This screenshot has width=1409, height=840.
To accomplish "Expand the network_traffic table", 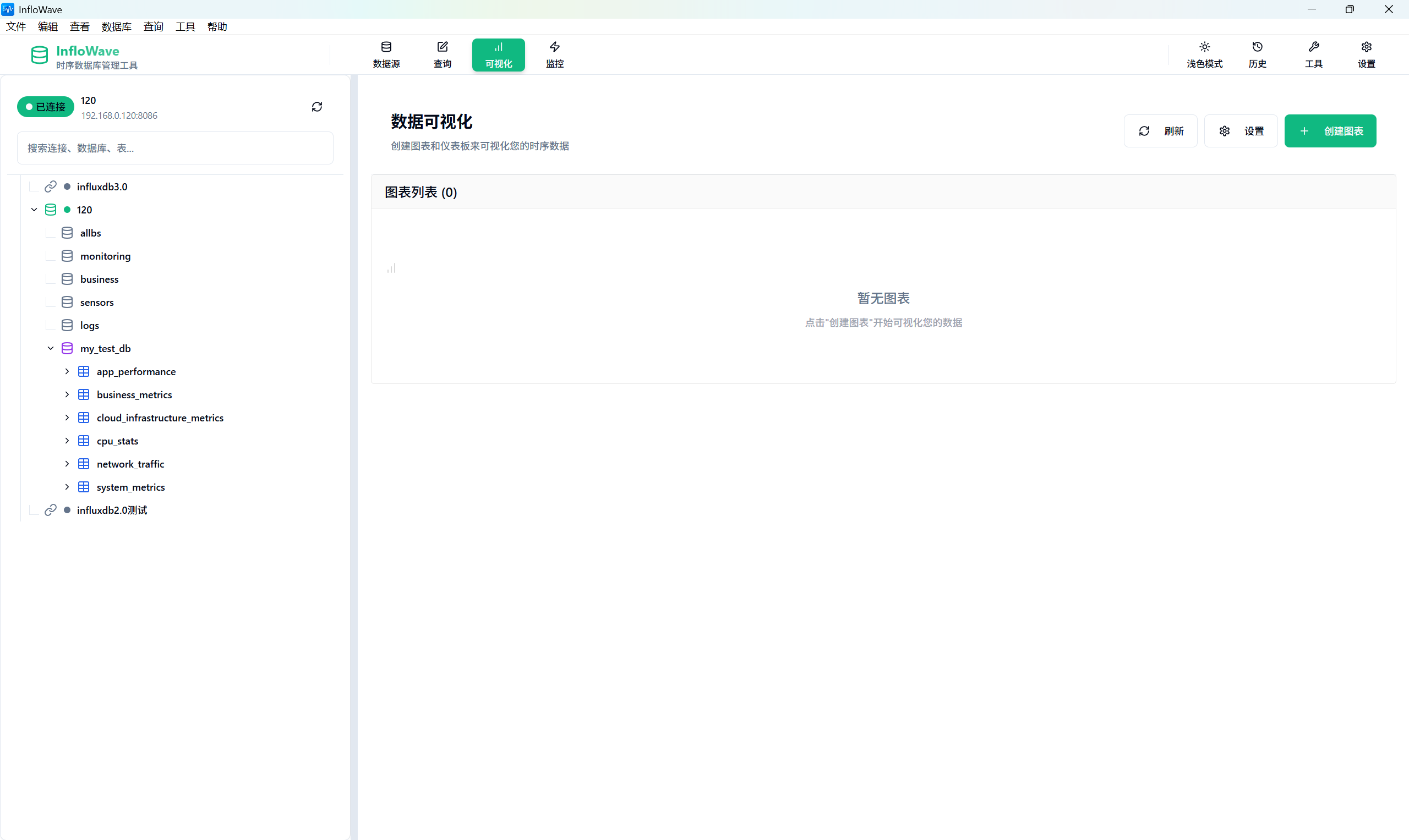I will [x=67, y=464].
